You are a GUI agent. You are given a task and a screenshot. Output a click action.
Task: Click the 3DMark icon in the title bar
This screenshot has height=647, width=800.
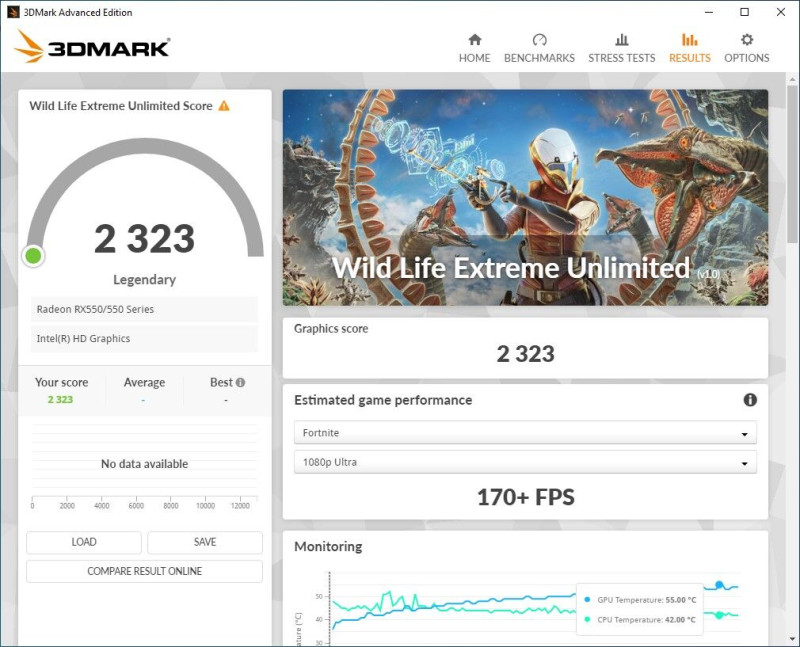click(x=13, y=12)
